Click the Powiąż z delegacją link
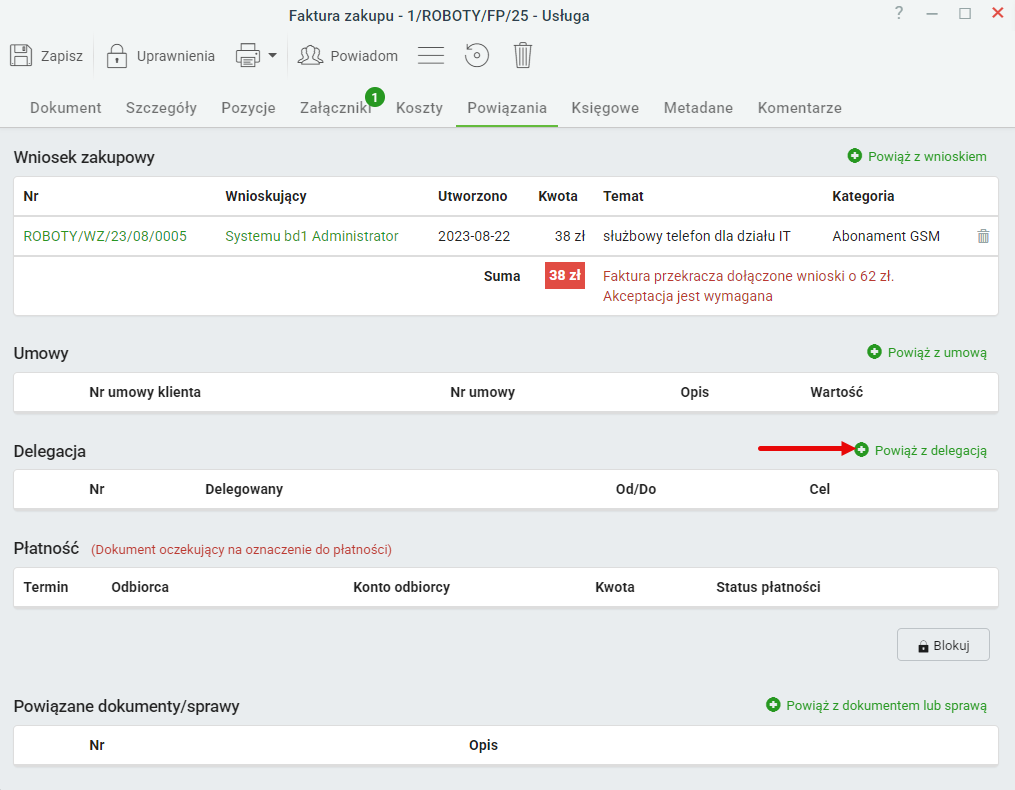The width and height of the screenshot is (1015, 790). pos(930,451)
